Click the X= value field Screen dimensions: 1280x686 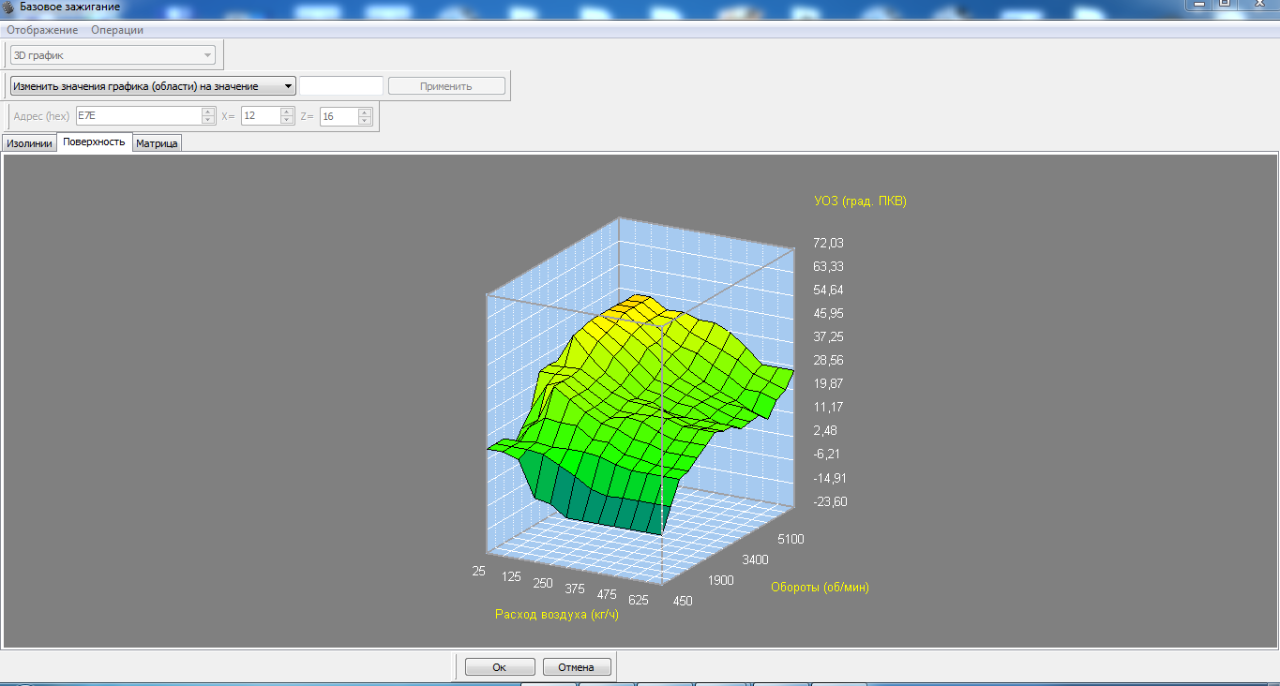coord(260,116)
